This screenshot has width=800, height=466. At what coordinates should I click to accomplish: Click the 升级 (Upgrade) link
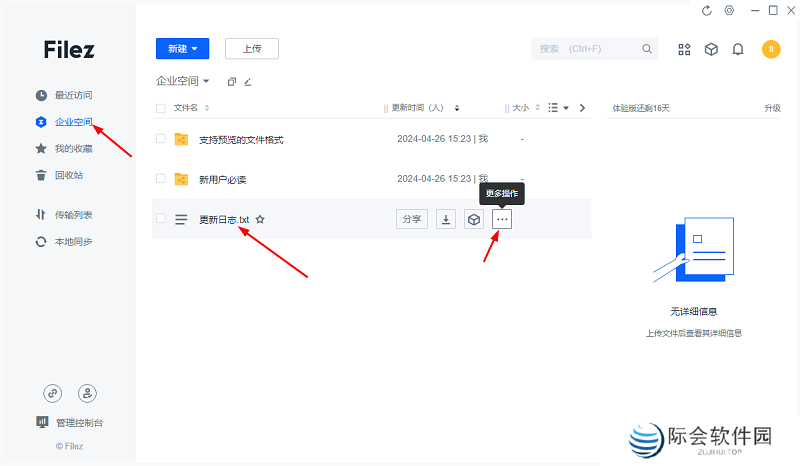[x=772, y=108]
